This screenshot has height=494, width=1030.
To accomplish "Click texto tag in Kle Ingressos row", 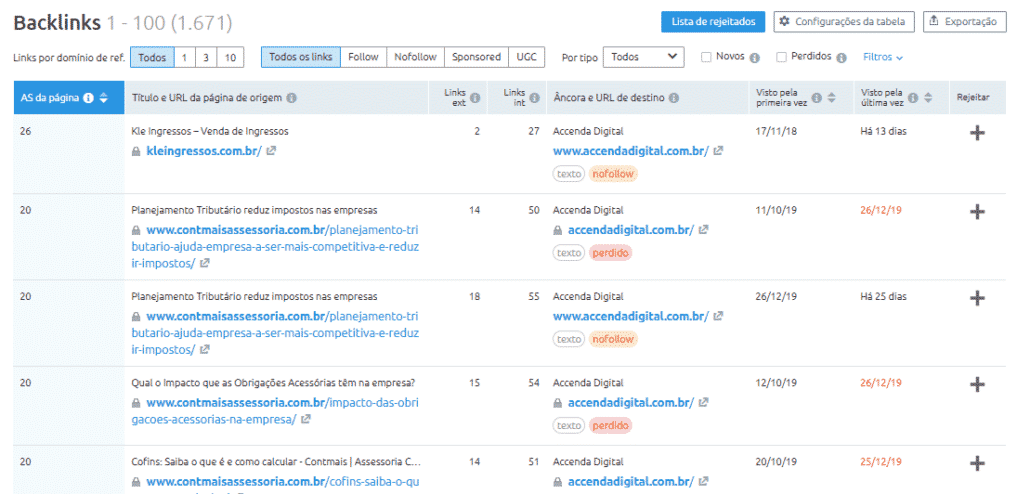I will click(x=569, y=174).
